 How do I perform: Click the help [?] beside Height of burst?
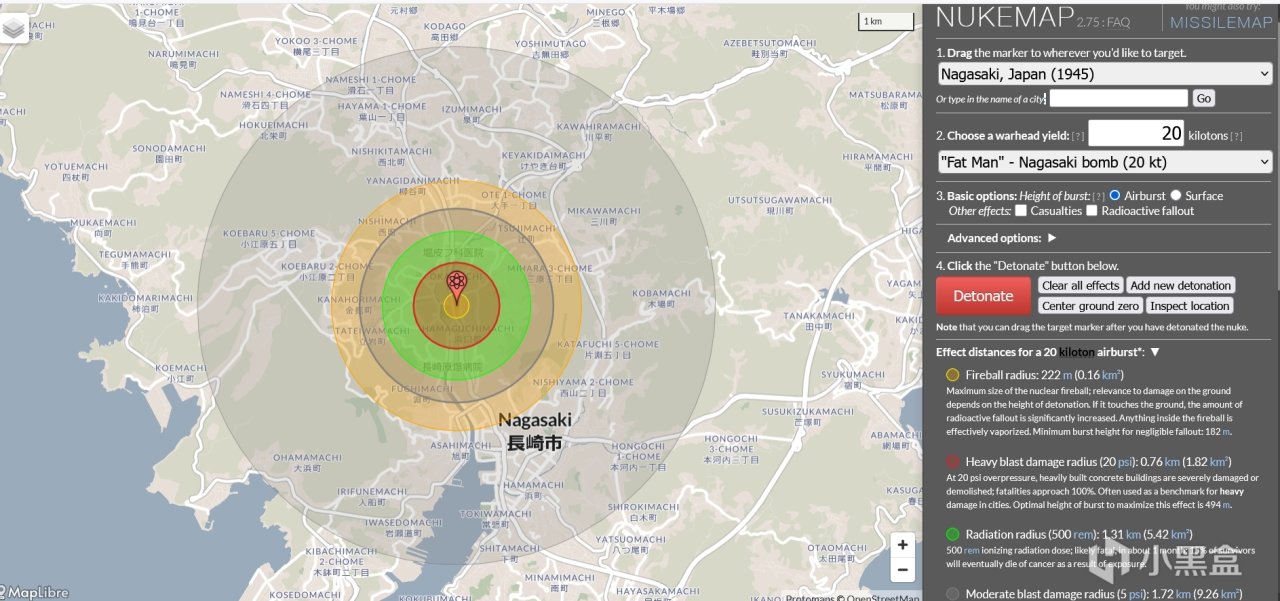[x=1099, y=196]
